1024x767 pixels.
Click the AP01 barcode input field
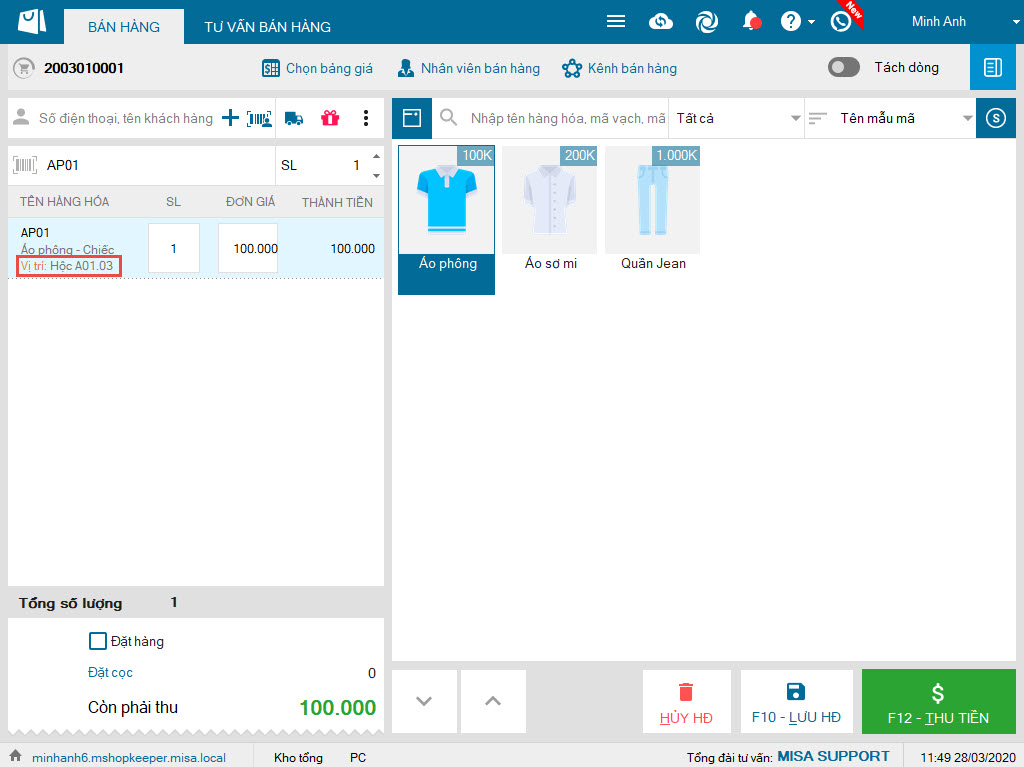tap(157, 165)
